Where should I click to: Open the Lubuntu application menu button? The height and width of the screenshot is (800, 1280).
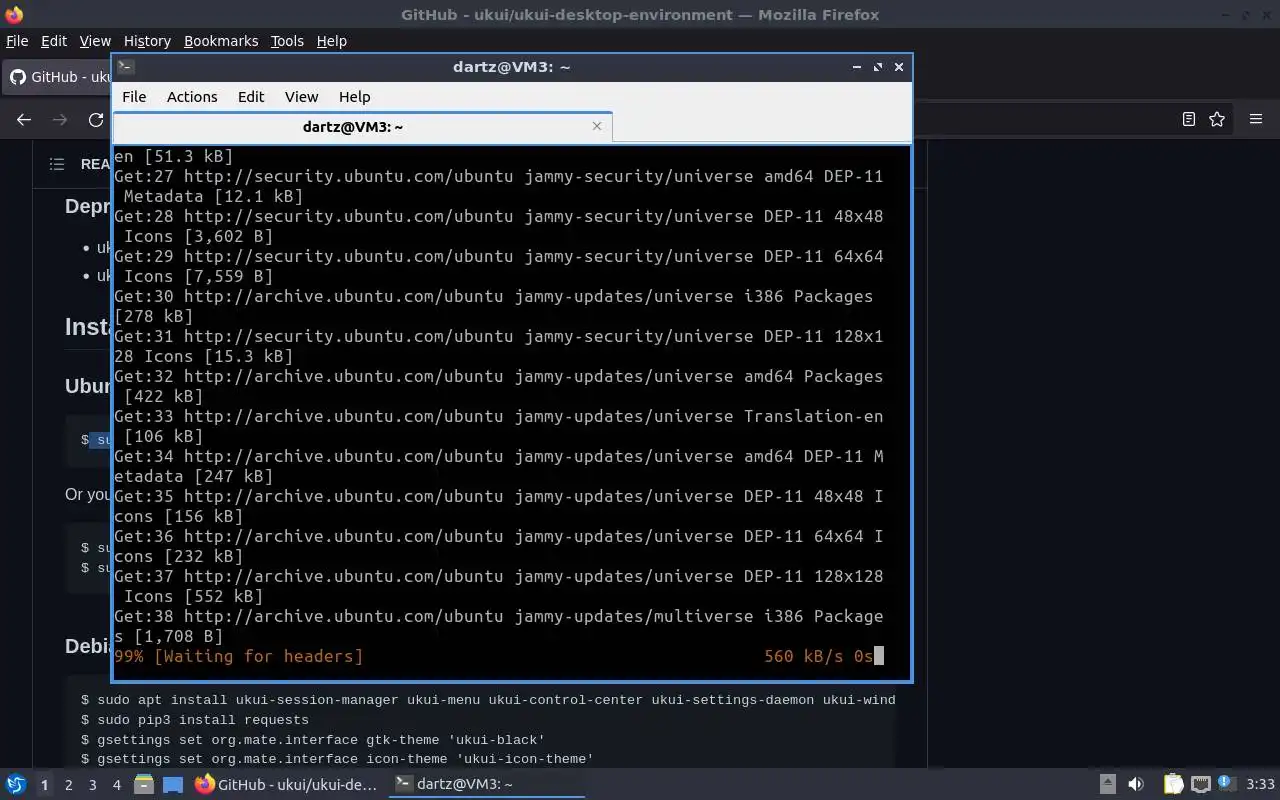pos(15,784)
